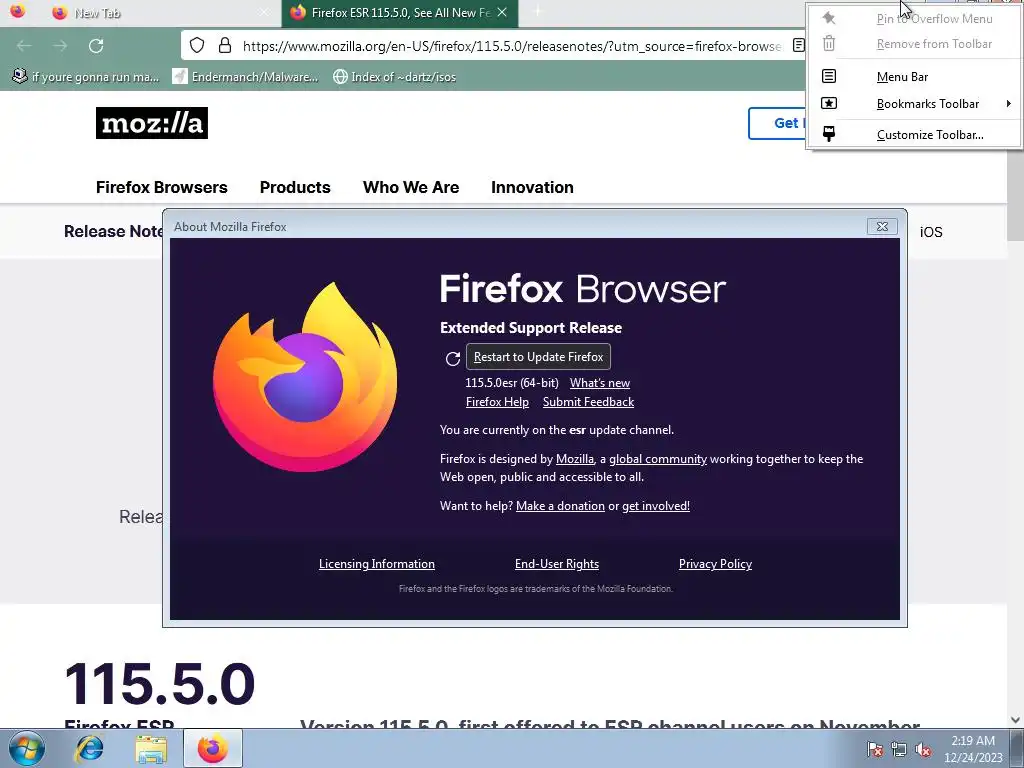Open the What's new link
Viewport: 1024px width, 768px height.
coord(600,383)
